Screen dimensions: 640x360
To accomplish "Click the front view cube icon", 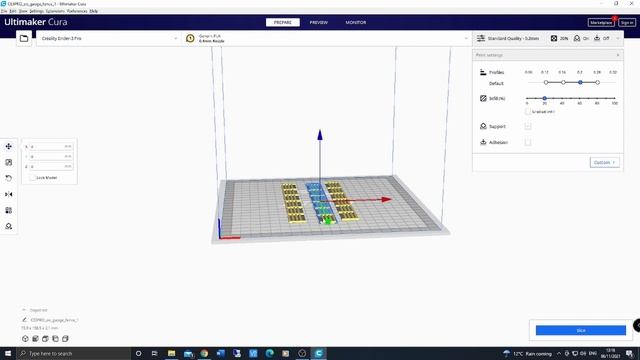I will pyautogui.click(x=36, y=339).
